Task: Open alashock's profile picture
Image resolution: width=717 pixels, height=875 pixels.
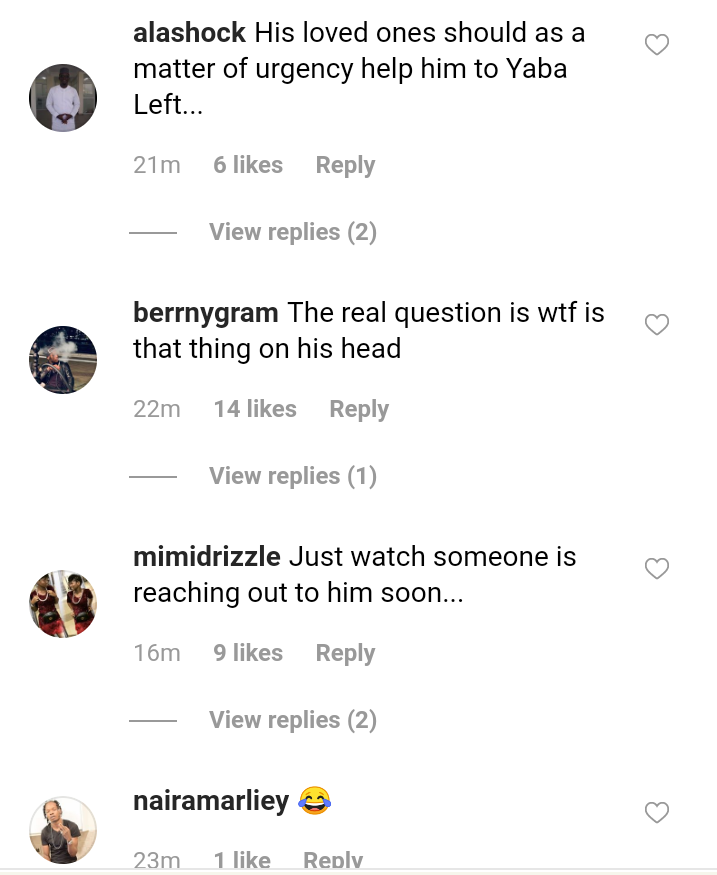Action: pos(63,98)
